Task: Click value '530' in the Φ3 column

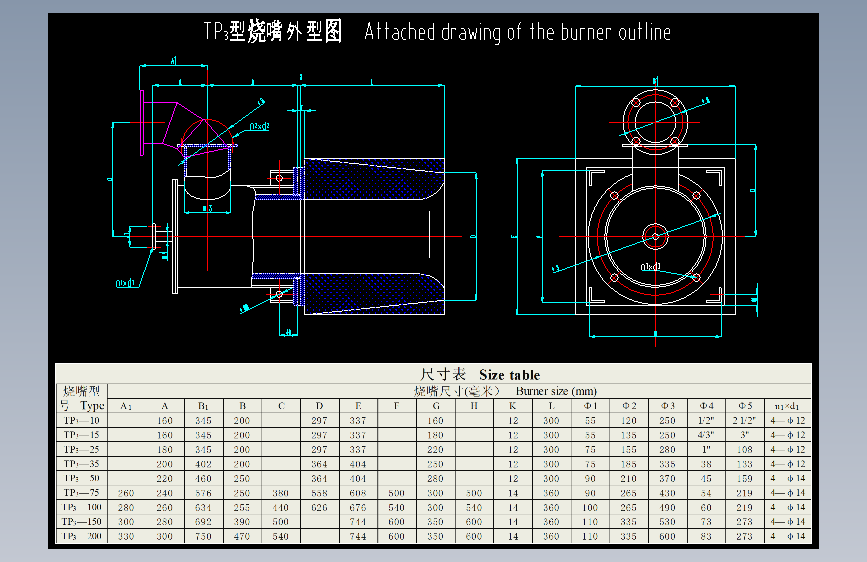Action: tap(667, 522)
